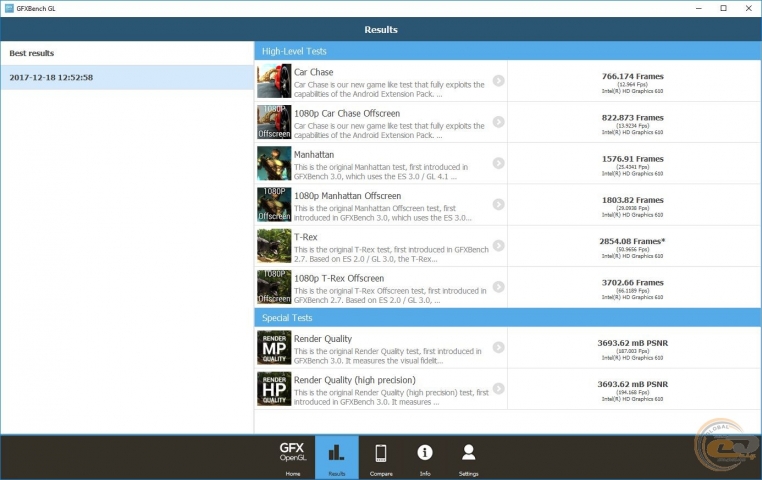Image resolution: width=762 pixels, height=480 pixels.
Task: Expand details arrow for Manhattan
Action: (498, 163)
